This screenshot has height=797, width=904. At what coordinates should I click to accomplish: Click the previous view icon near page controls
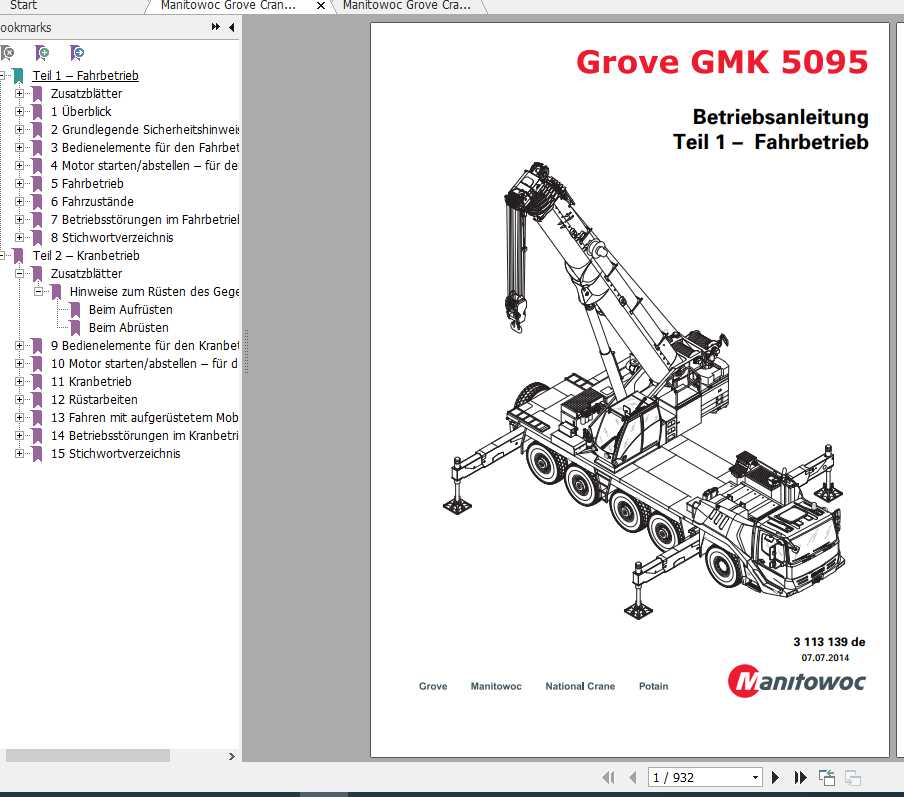(827, 776)
